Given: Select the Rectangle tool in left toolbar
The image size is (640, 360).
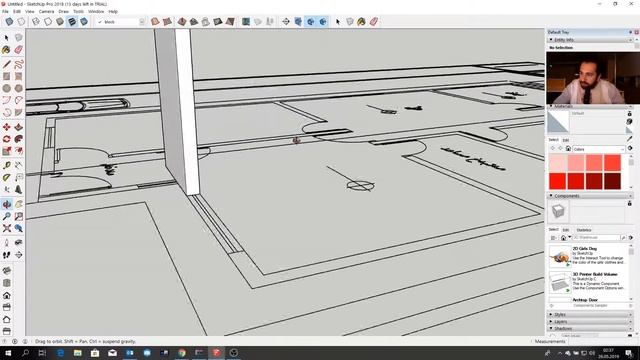Looking at the screenshot, I should pos(7,76).
